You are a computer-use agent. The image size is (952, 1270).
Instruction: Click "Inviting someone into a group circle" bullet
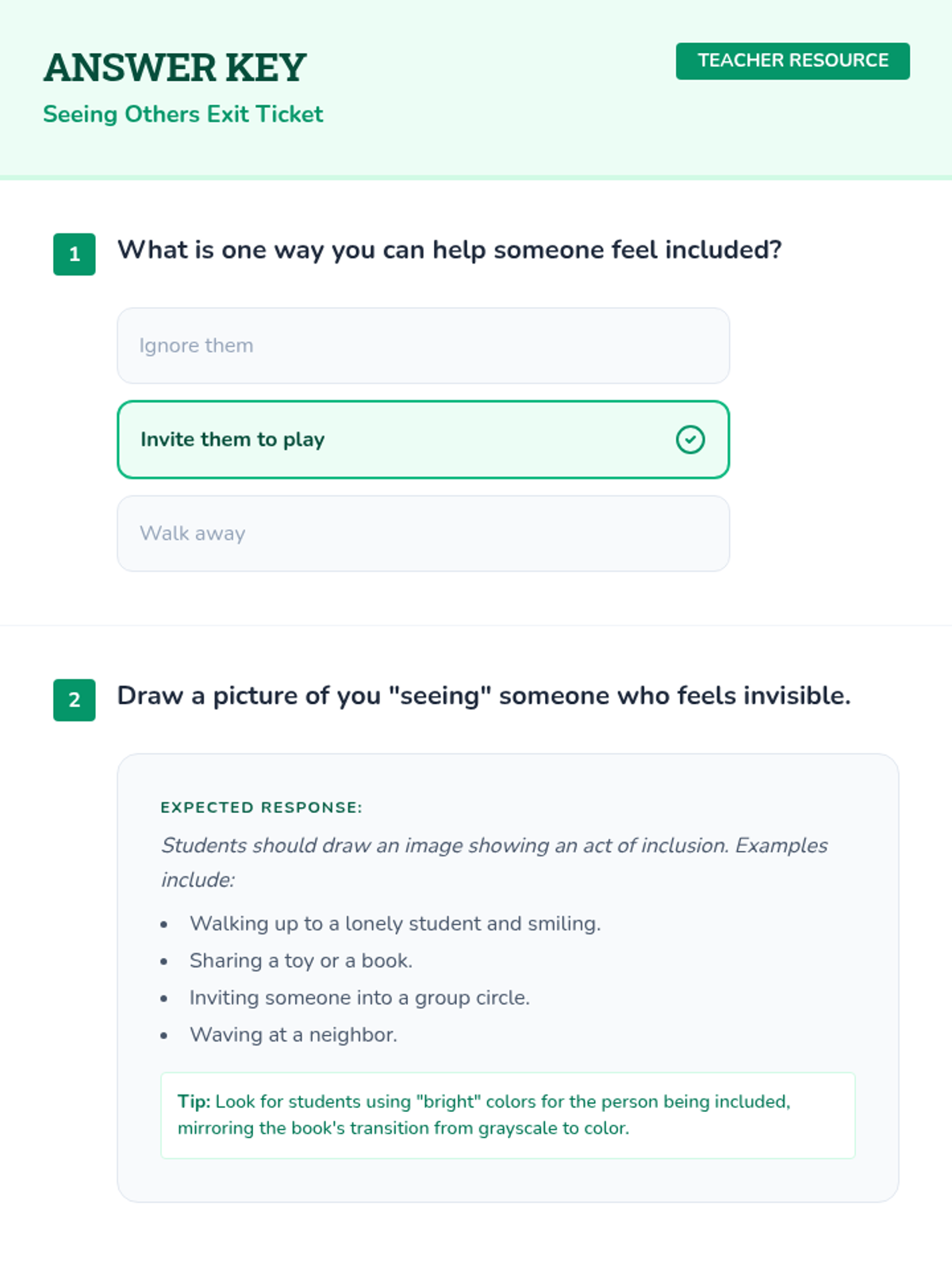click(359, 998)
